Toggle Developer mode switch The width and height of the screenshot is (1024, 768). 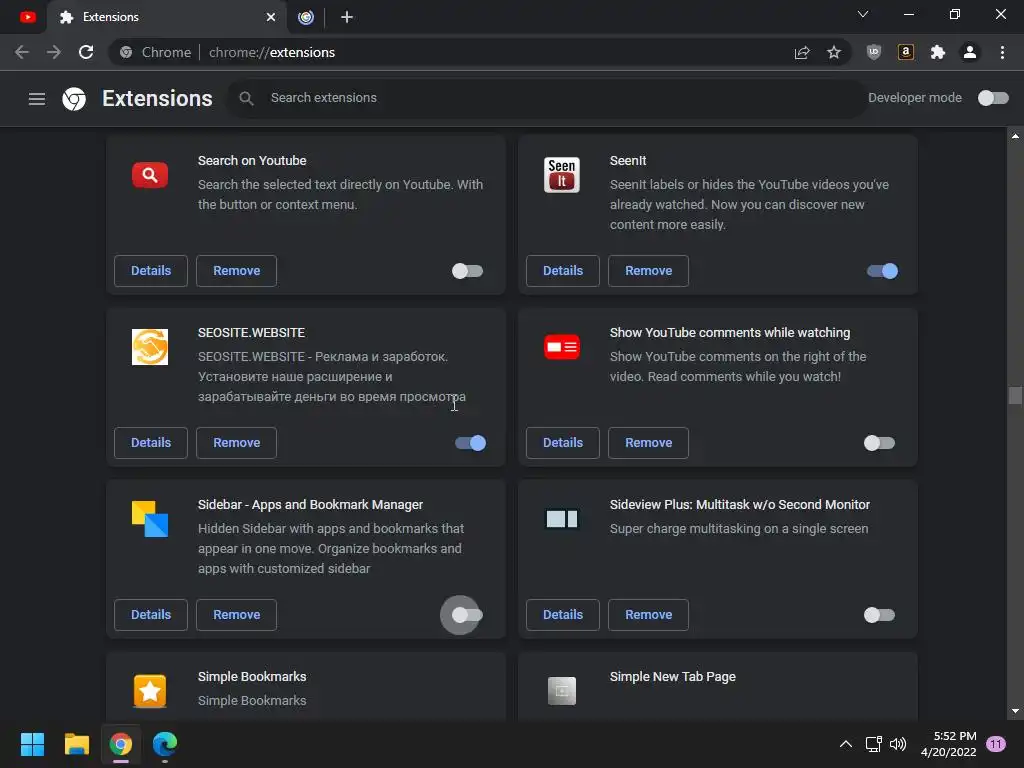point(993,98)
